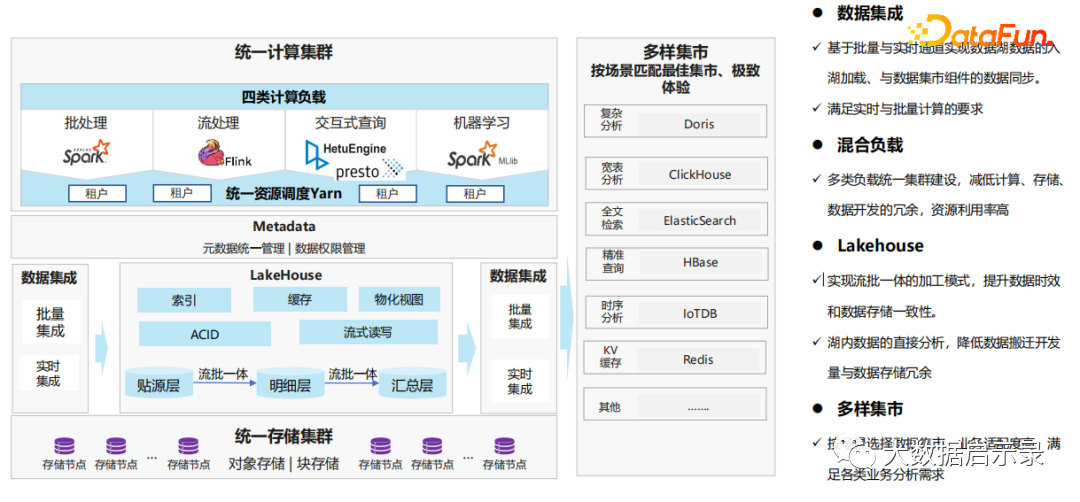This screenshot has height=502, width=1080.
Task: Select the Redis box
Action: pyautogui.click(x=698, y=359)
